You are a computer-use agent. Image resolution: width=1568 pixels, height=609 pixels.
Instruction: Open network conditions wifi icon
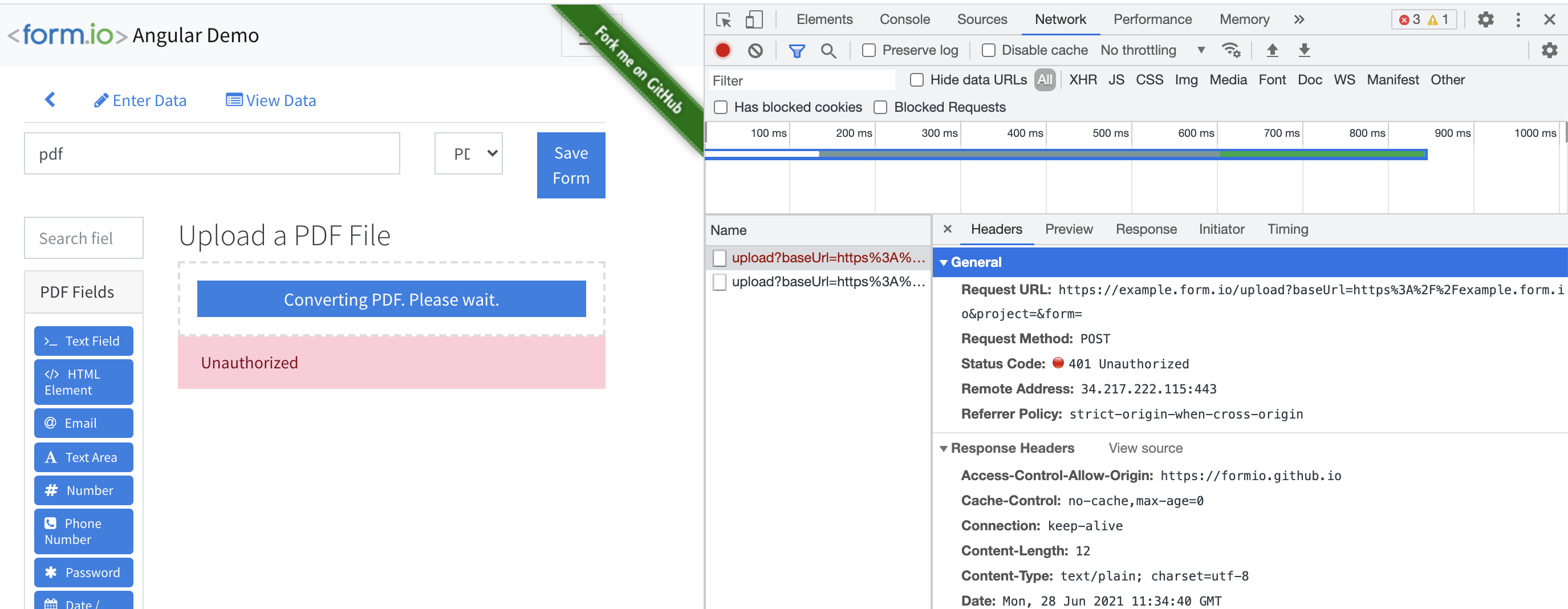(1232, 50)
